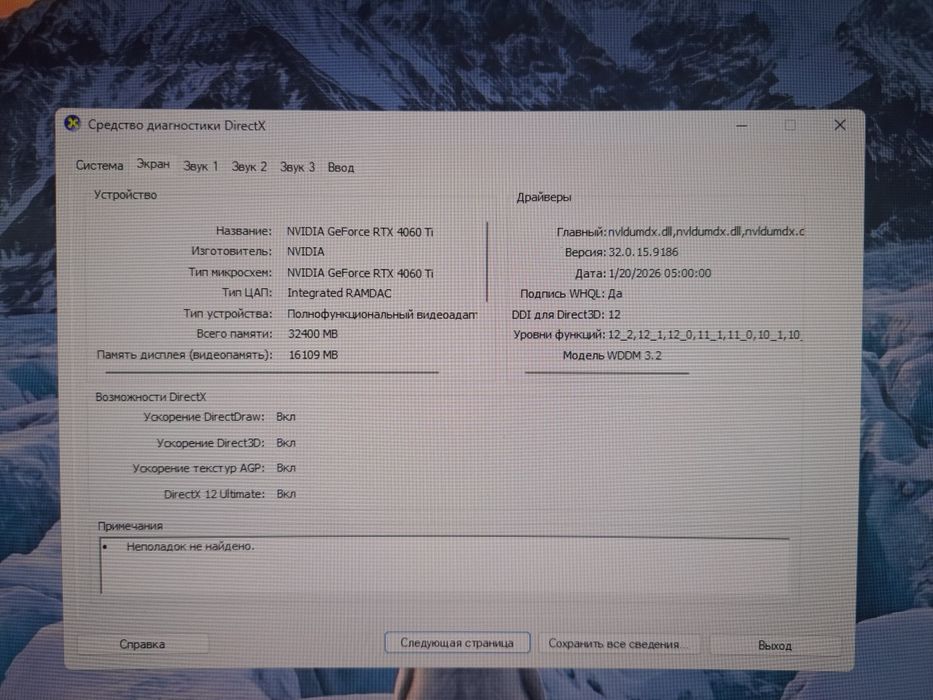Screen dimensions: 933x700
Task: Click the Integrated RAMDAC value
Action: click(x=339, y=293)
